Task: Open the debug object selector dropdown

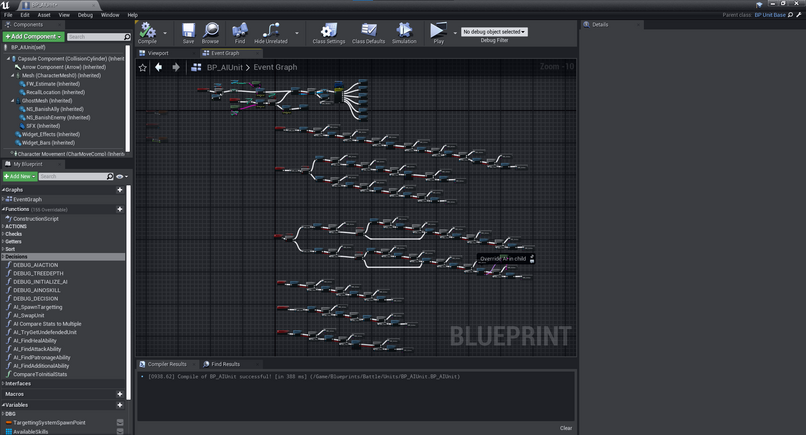Action: pos(494,32)
